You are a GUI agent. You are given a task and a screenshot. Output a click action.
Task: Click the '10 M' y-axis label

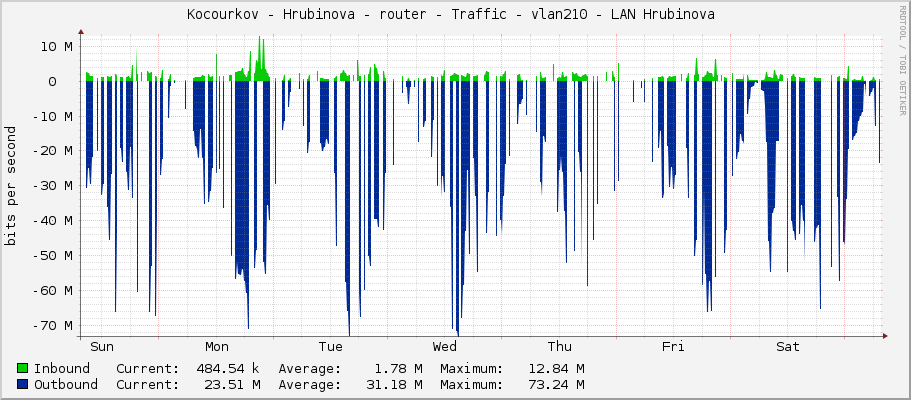pyautogui.click(x=56, y=47)
